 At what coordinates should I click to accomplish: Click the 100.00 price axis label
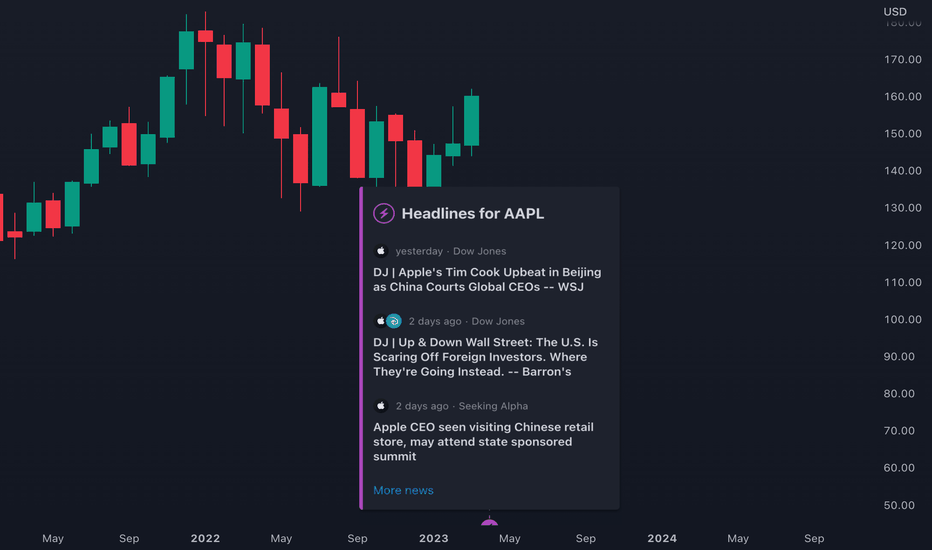(902, 319)
